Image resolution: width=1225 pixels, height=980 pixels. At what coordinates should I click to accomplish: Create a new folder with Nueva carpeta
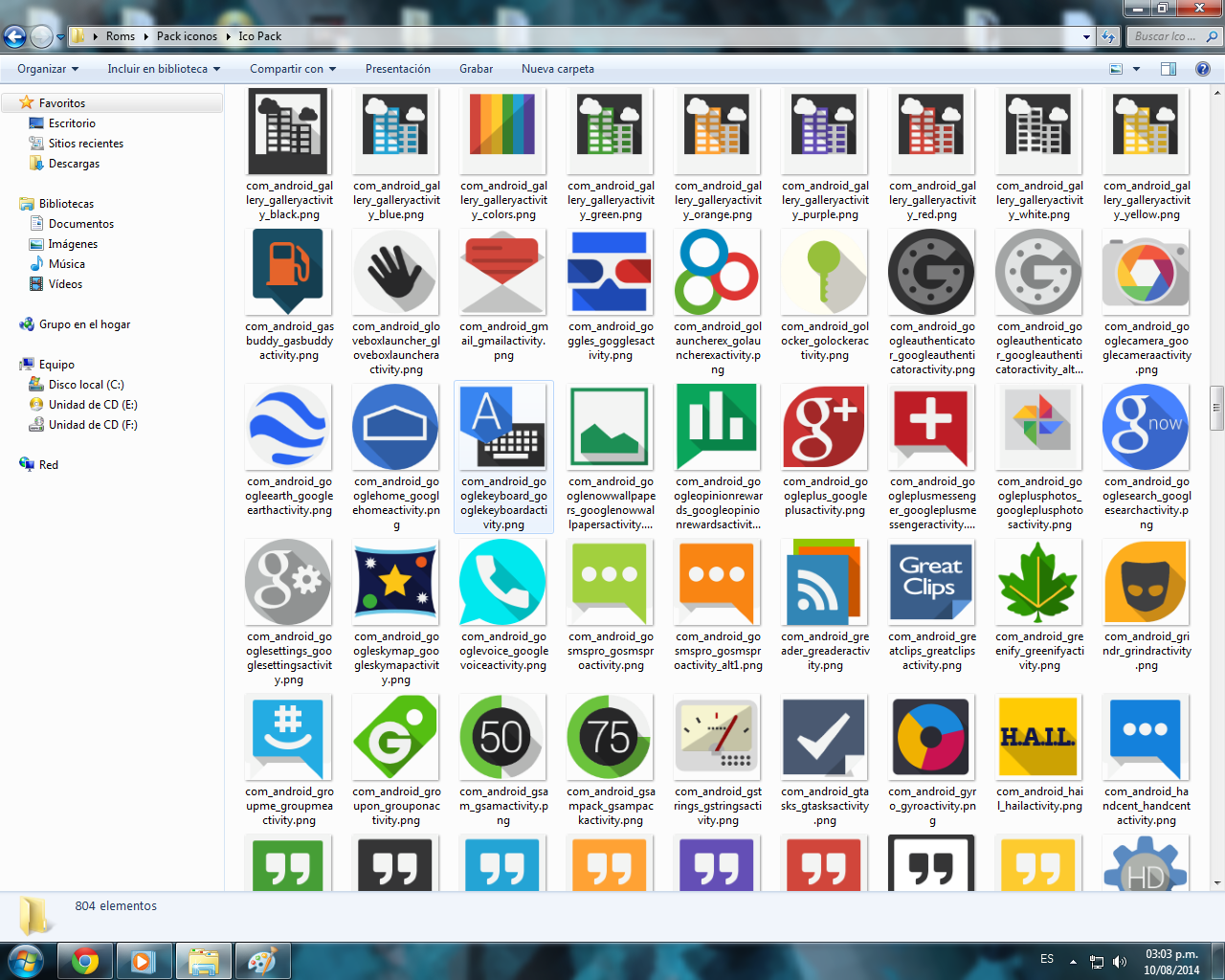click(558, 69)
